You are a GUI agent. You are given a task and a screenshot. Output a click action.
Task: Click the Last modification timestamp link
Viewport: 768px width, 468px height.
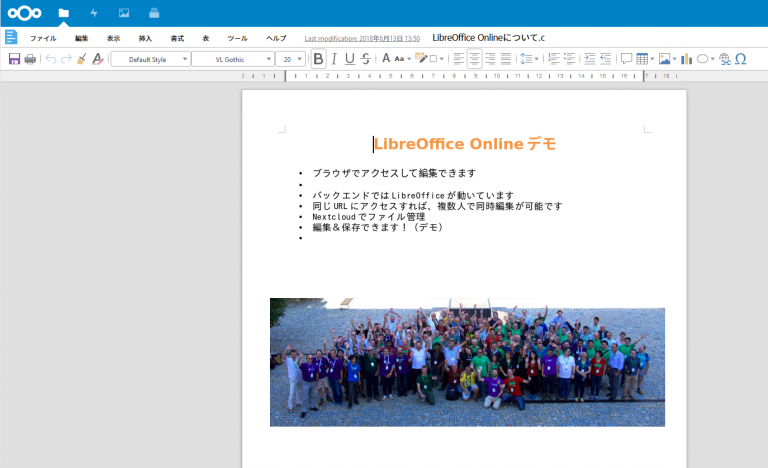362,38
